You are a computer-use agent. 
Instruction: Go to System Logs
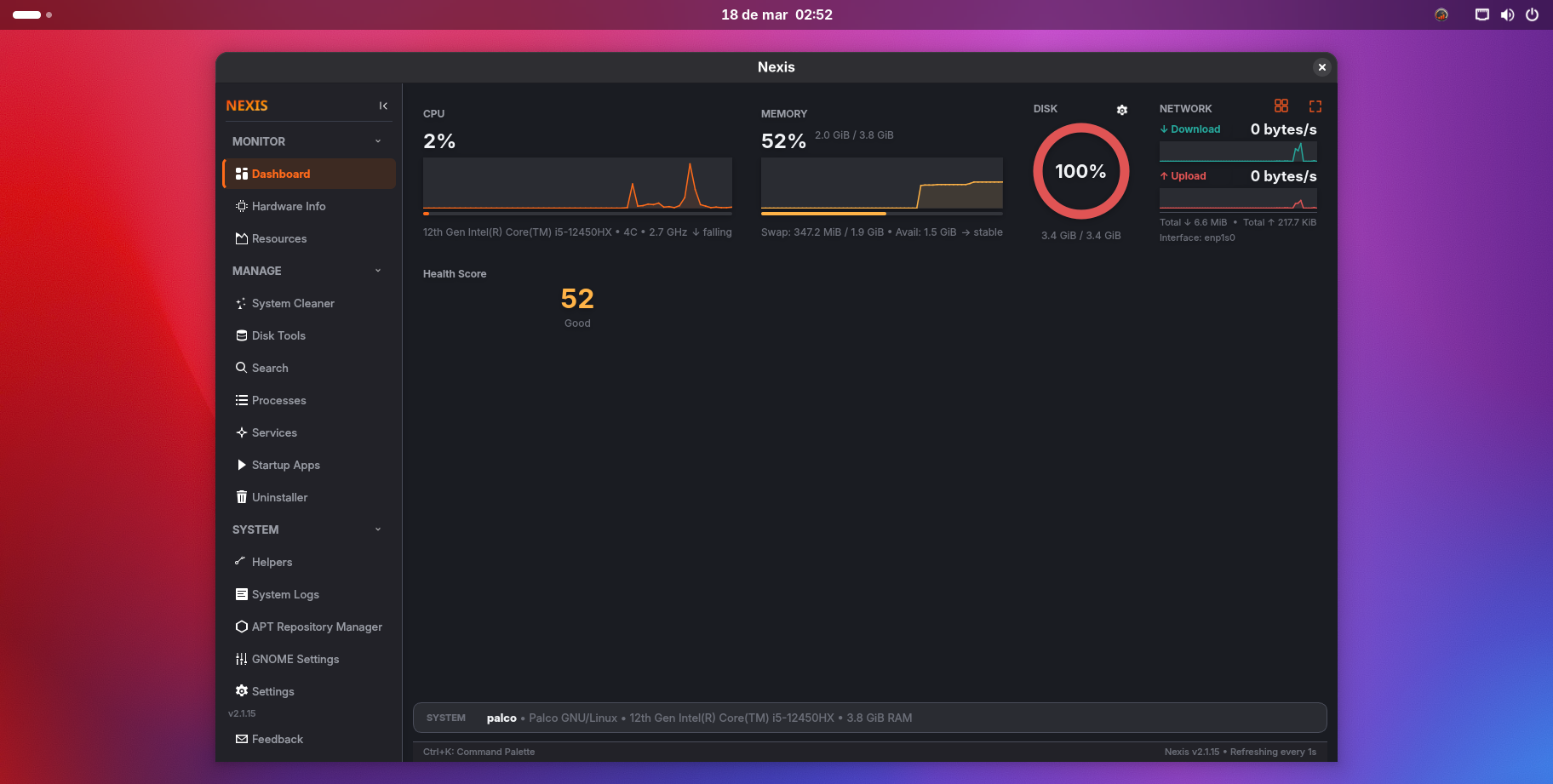pyautogui.click(x=284, y=594)
